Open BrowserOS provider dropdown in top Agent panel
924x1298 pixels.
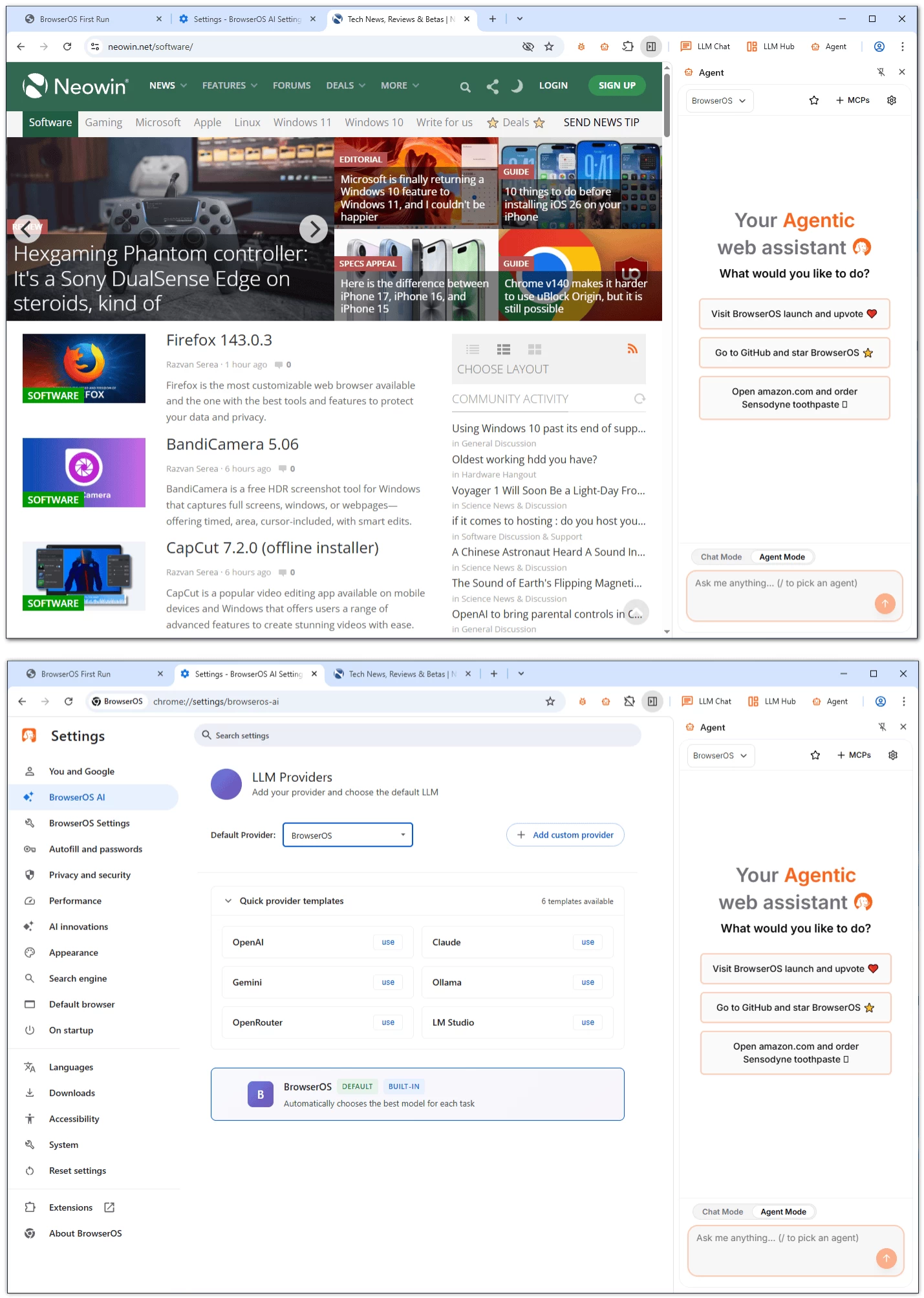point(719,101)
